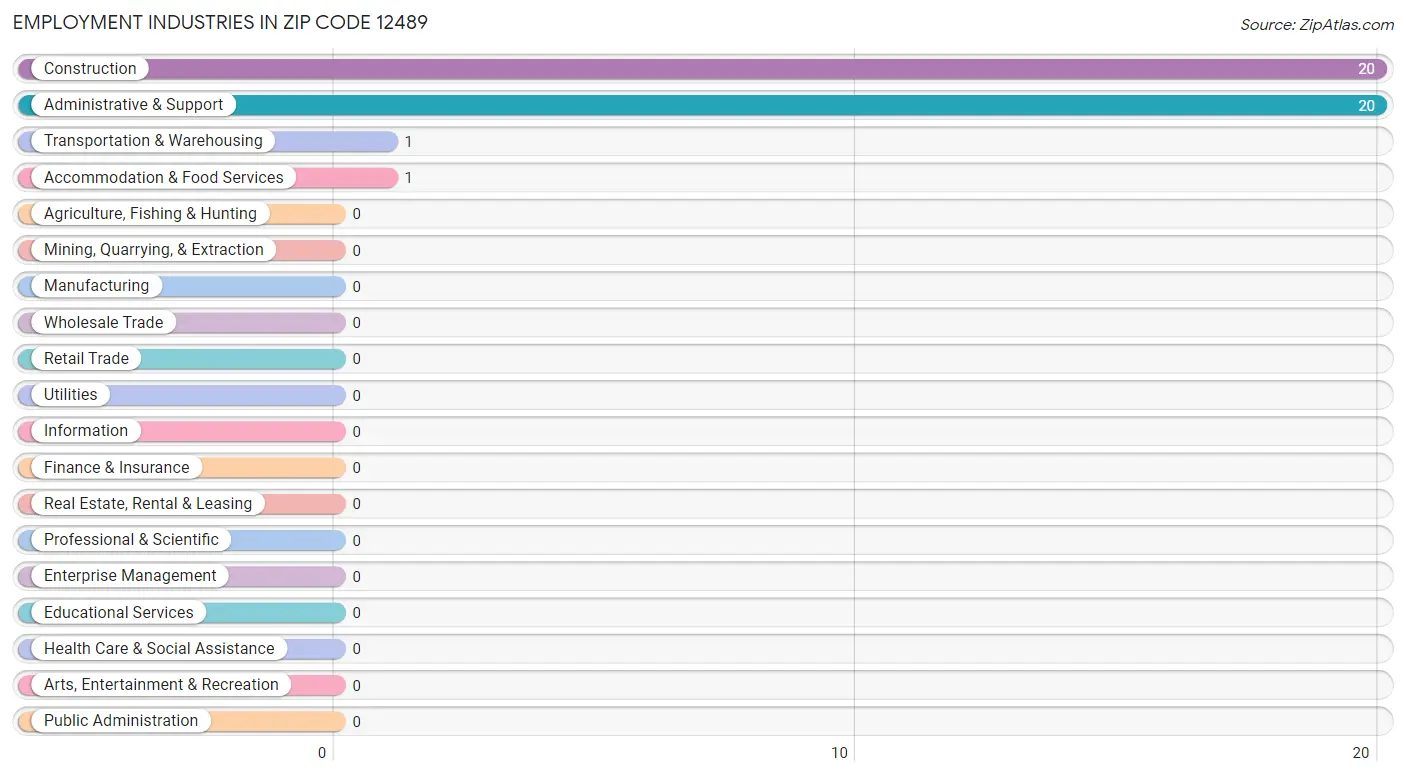Click the Information label
1406x776 pixels.
86,431
